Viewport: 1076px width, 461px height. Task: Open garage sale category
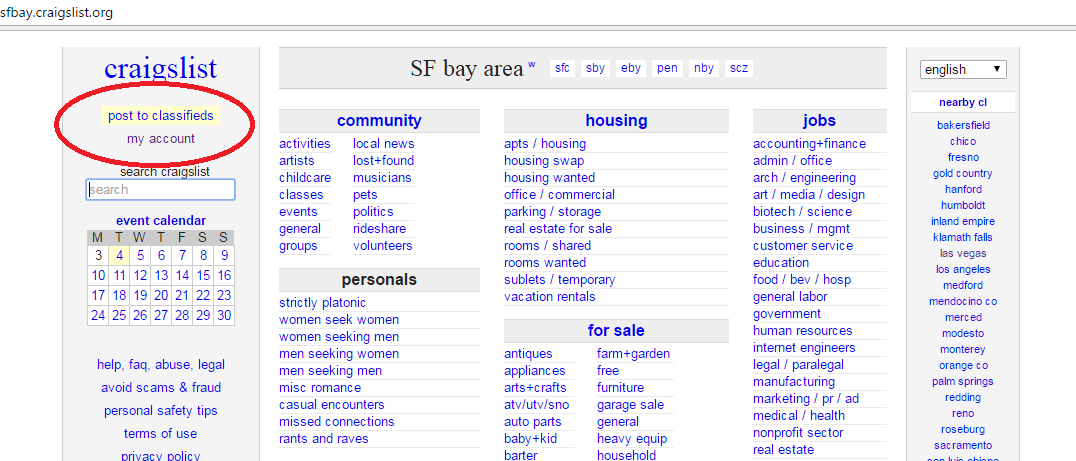[x=631, y=405]
